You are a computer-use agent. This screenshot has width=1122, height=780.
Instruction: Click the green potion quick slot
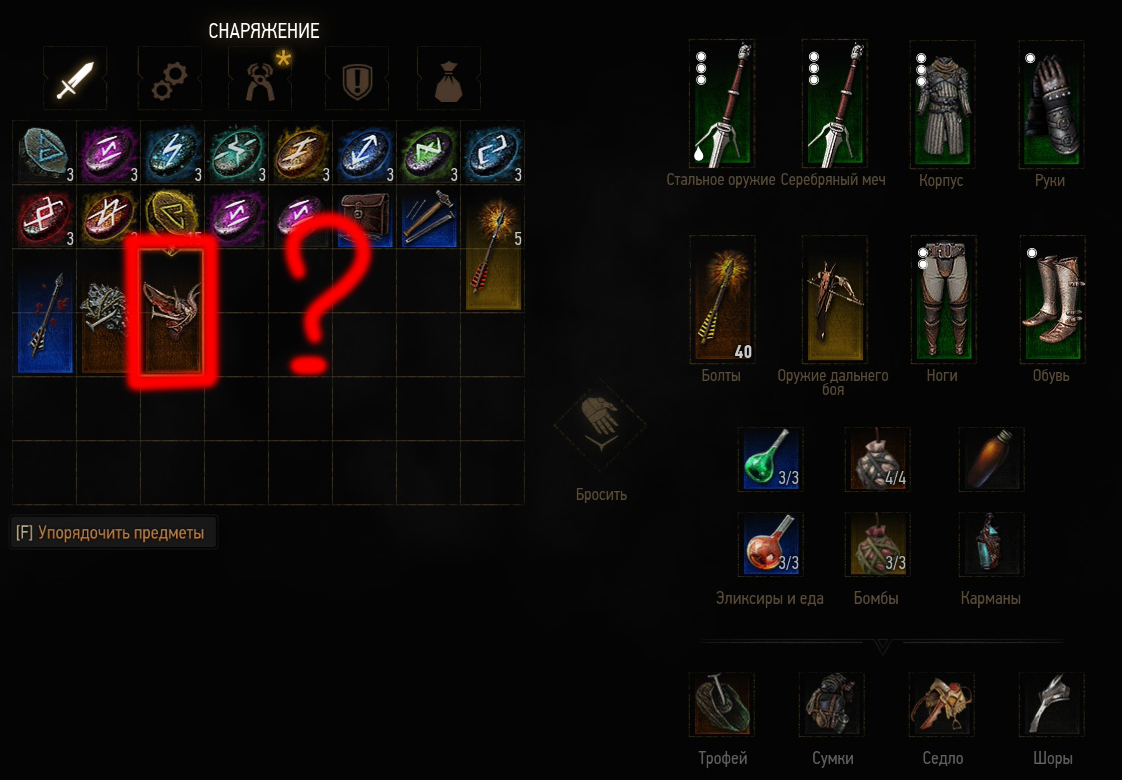(771, 459)
